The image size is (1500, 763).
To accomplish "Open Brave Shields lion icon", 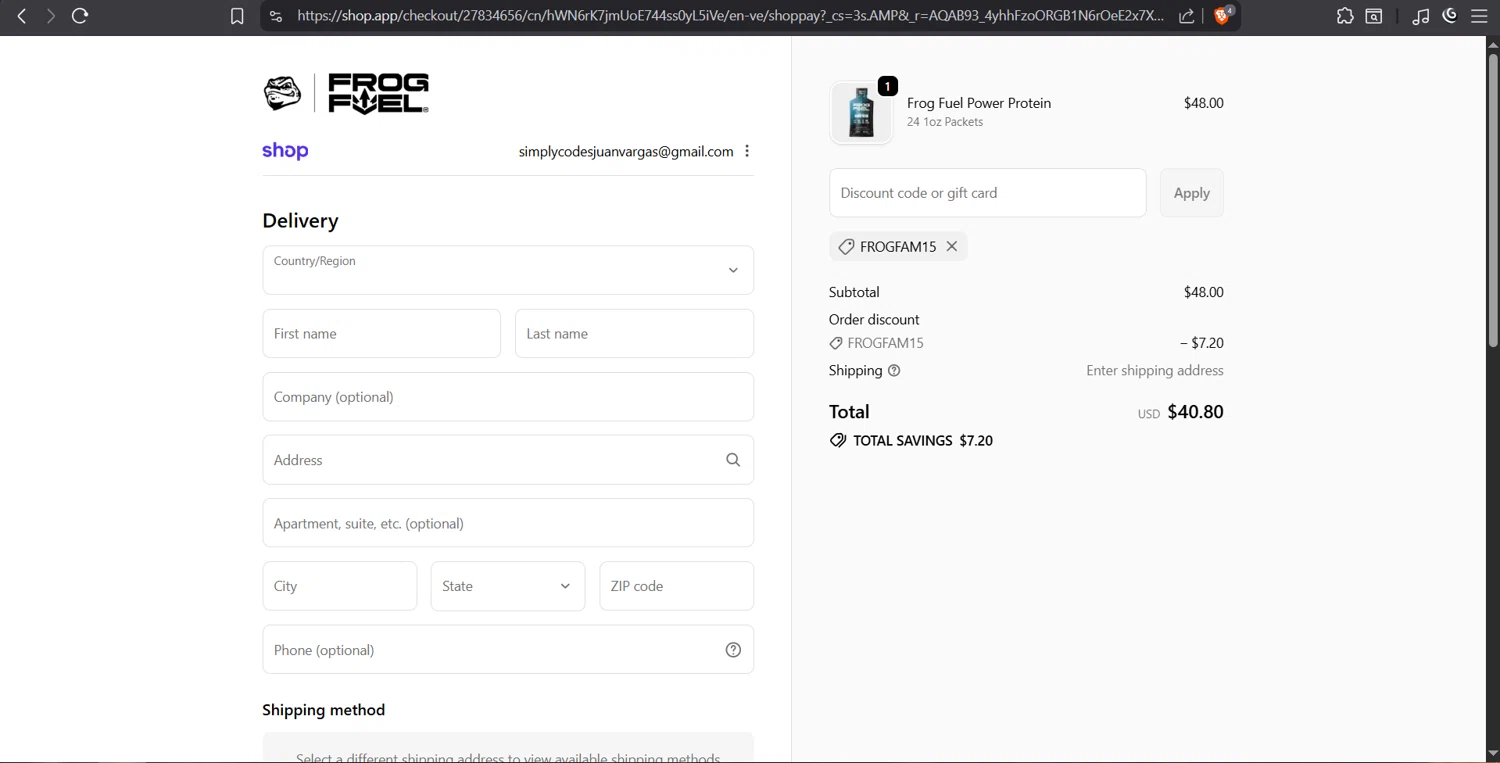I will [1223, 15].
